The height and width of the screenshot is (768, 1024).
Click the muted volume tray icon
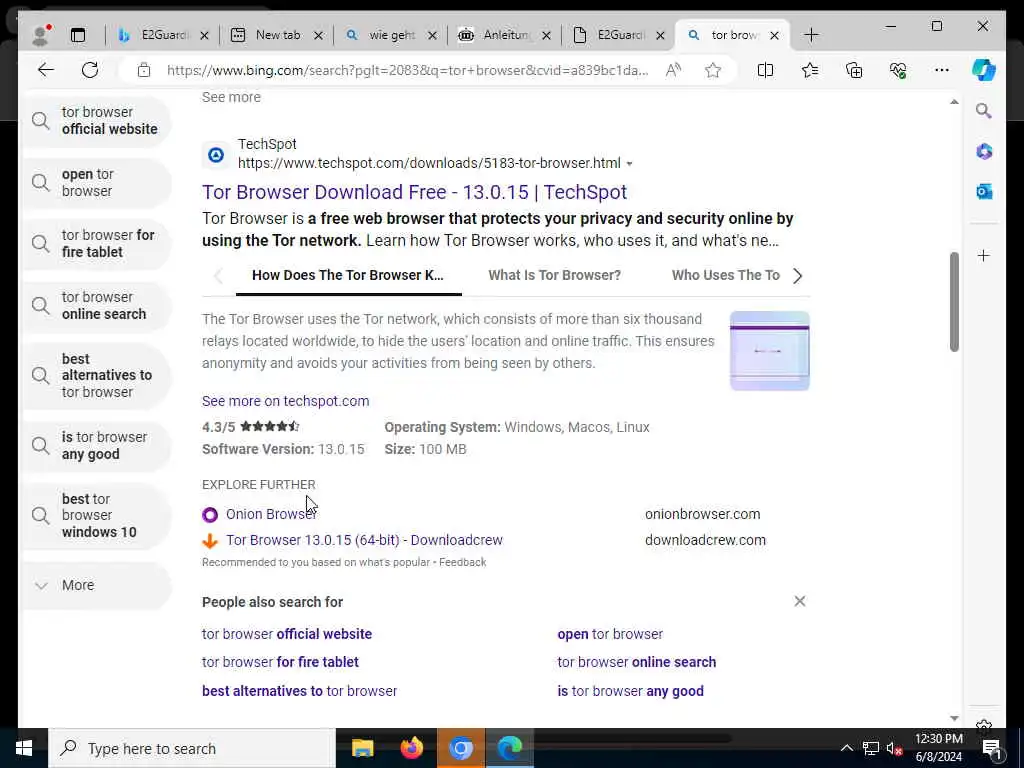point(894,748)
